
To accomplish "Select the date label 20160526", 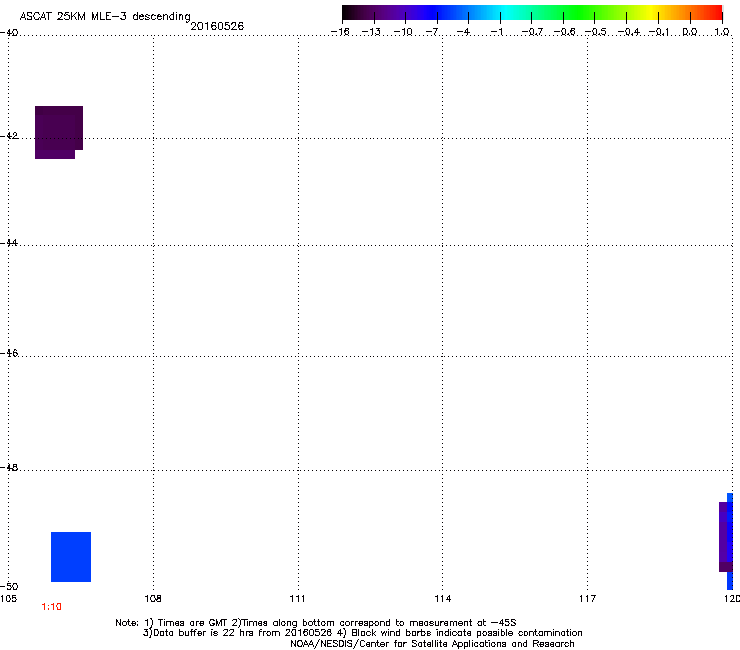I will coord(217,26).
